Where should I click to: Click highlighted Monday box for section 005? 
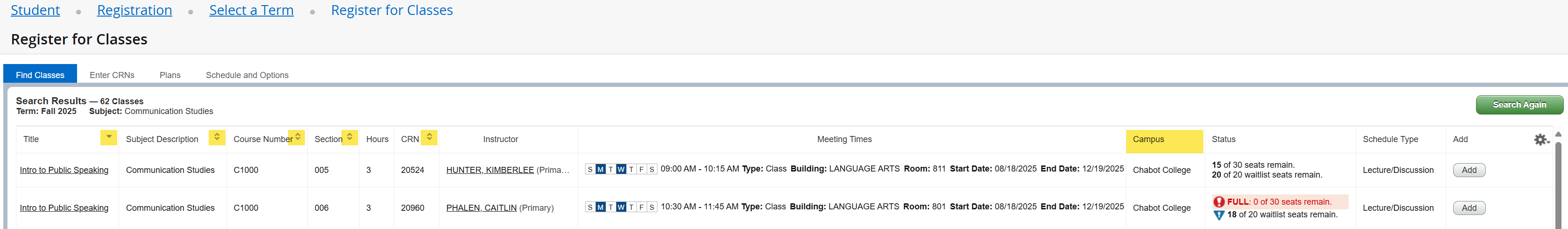(600, 169)
